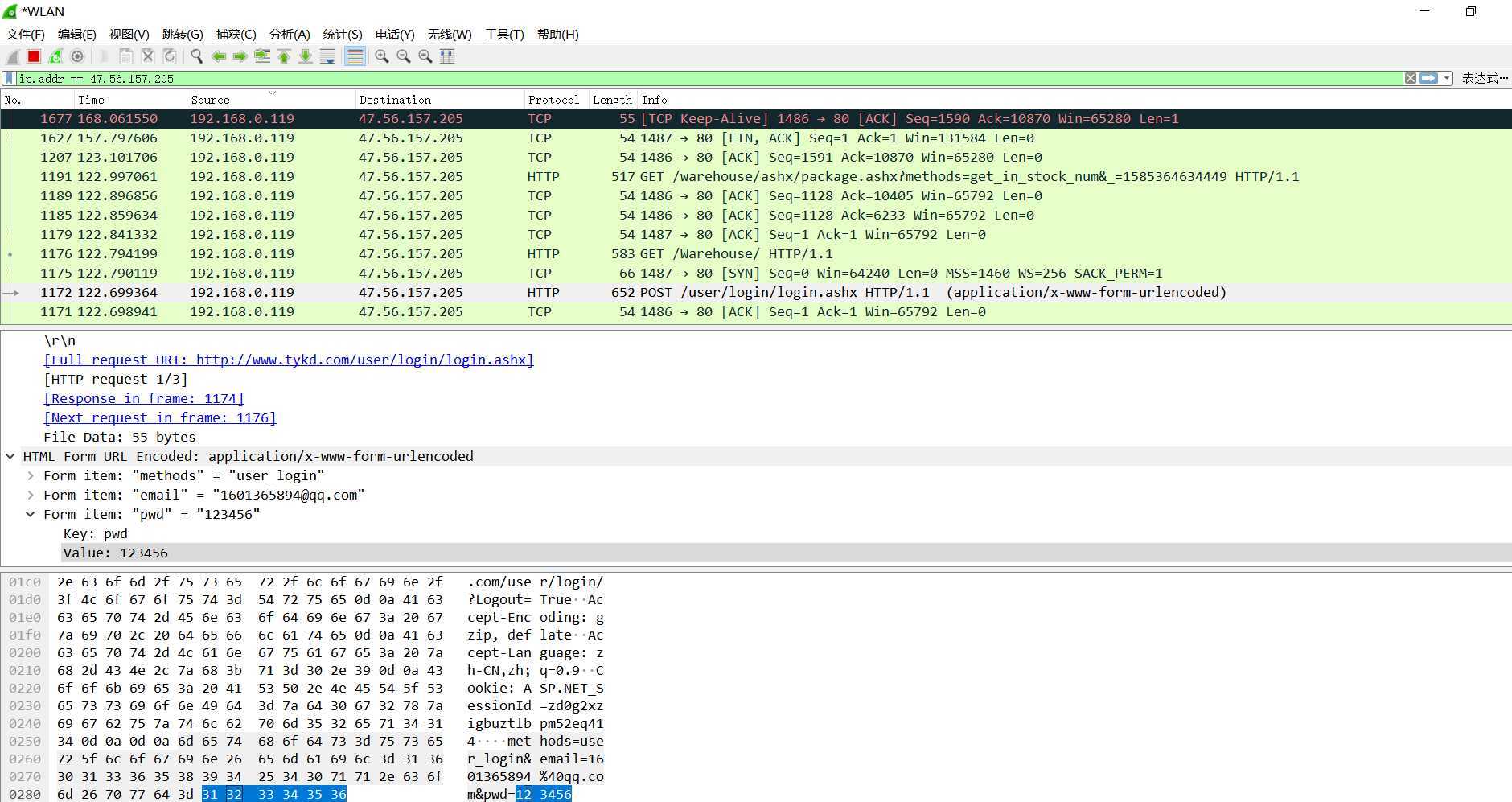Open the 无线(W) menu
The image size is (1512, 802).
click(x=450, y=34)
